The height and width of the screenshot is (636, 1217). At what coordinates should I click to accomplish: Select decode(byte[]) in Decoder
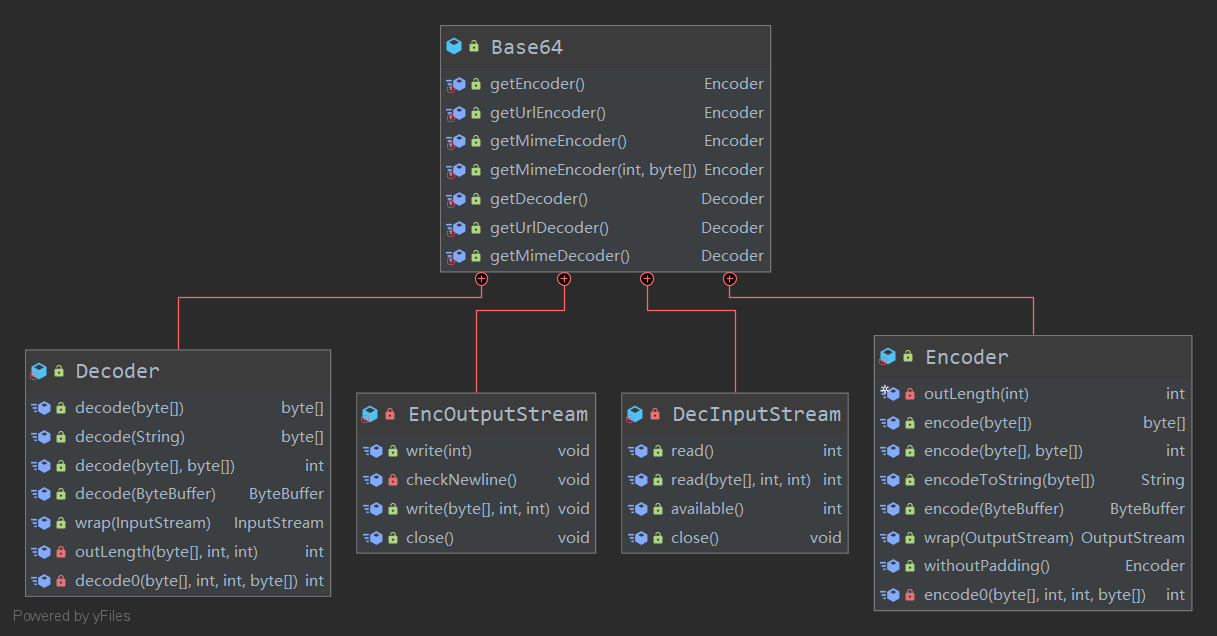(129, 408)
